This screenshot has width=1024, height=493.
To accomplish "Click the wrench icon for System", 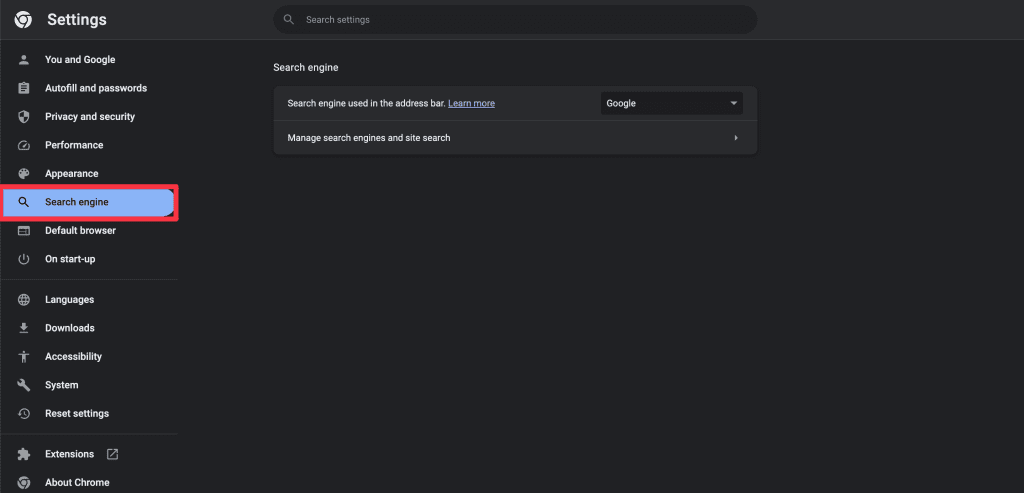I will point(24,385).
